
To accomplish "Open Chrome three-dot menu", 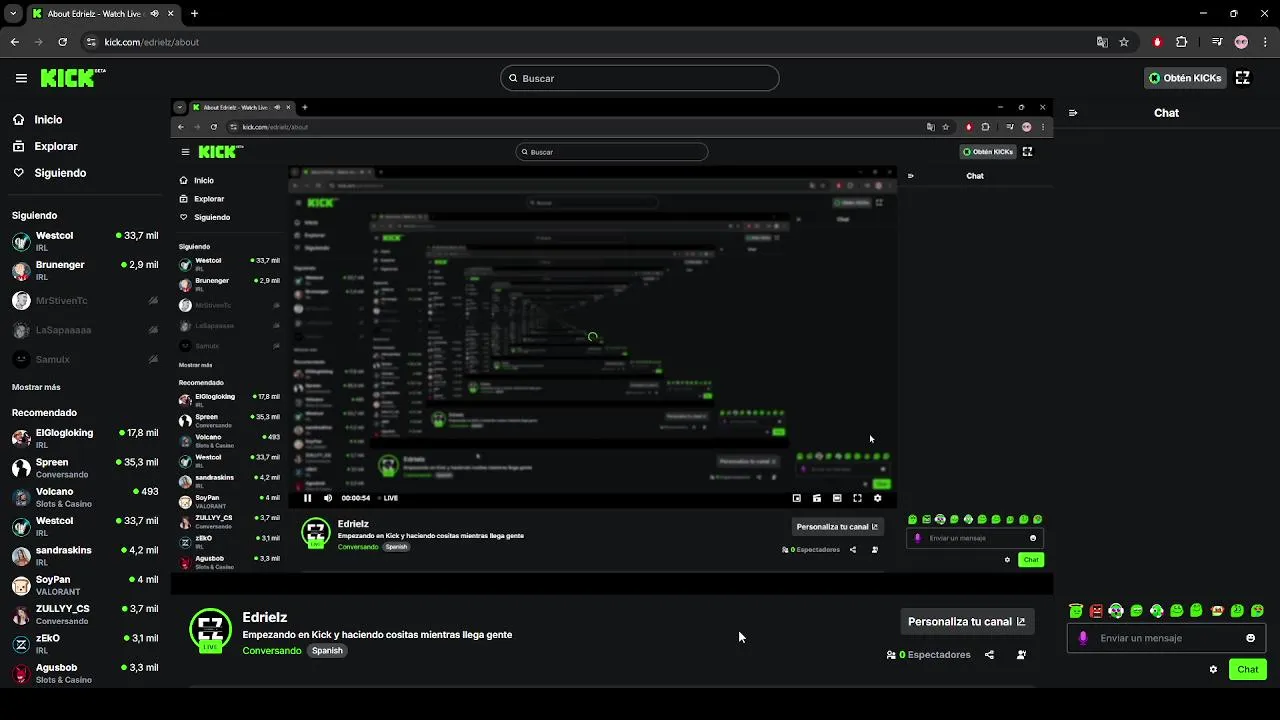I will click(x=1264, y=42).
